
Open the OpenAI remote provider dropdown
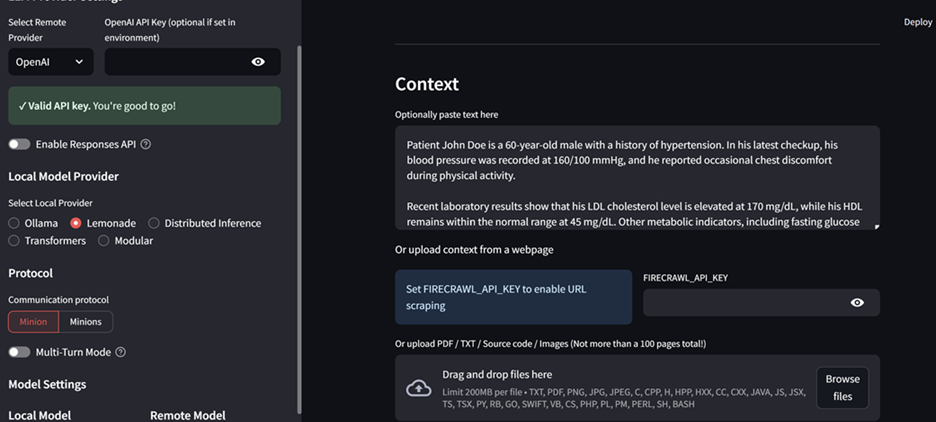[x=51, y=61]
